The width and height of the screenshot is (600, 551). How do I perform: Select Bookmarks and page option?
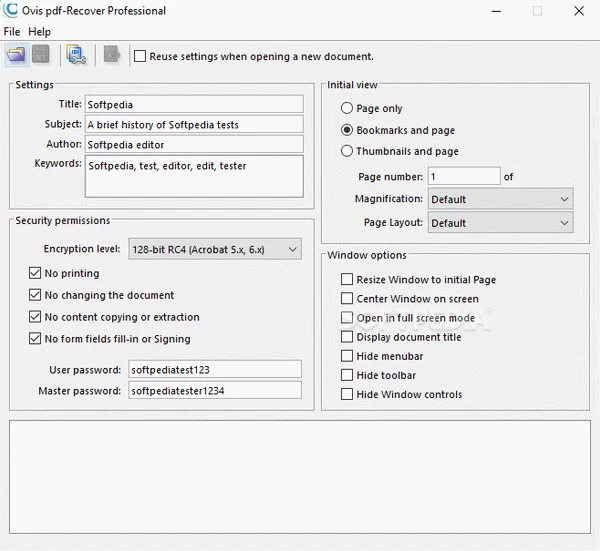[347, 130]
